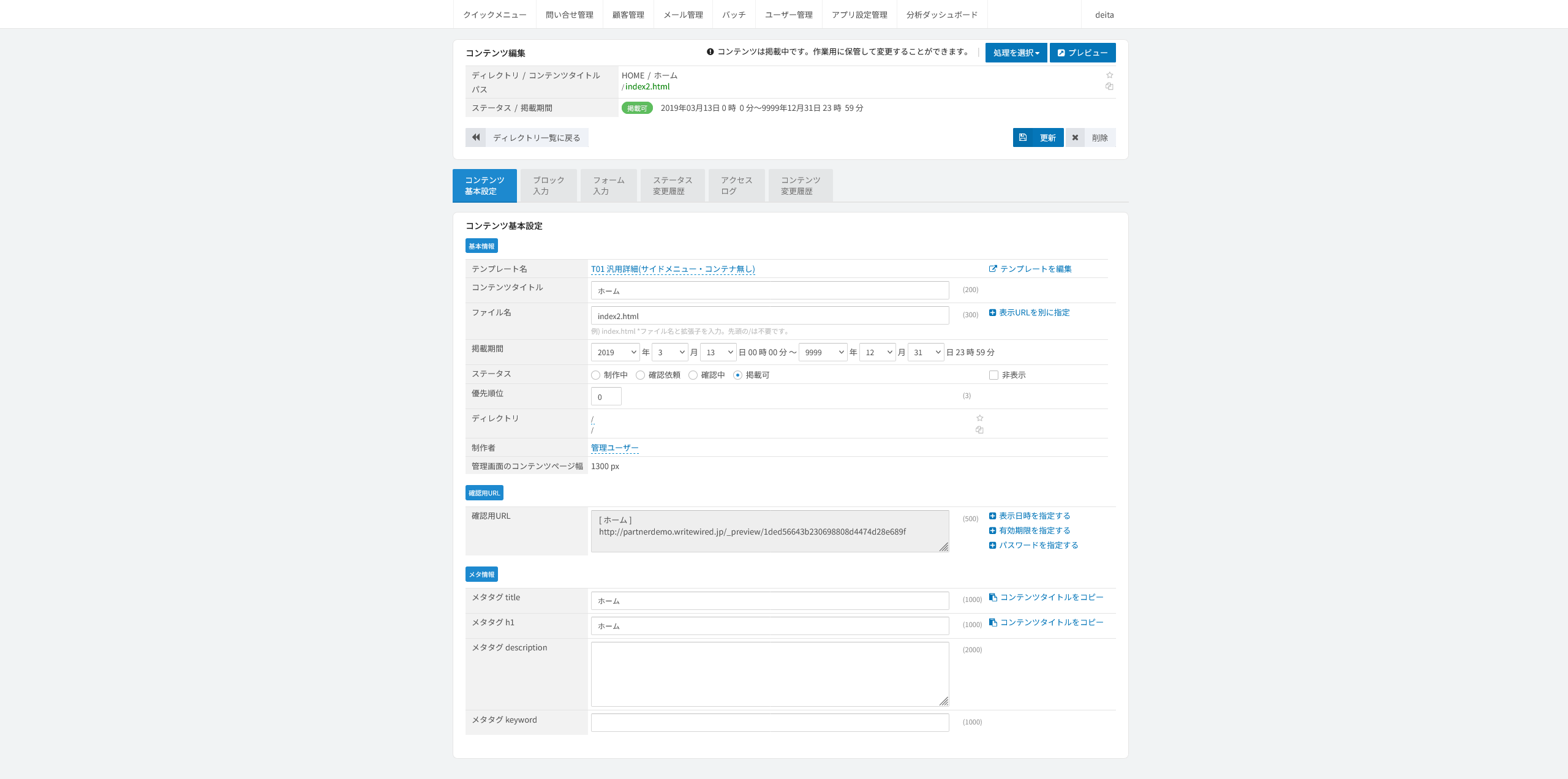Screen dimensions: 1568x779
Task: Open the テンプレートを編集 link
Action: click(x=1030, y=269)
